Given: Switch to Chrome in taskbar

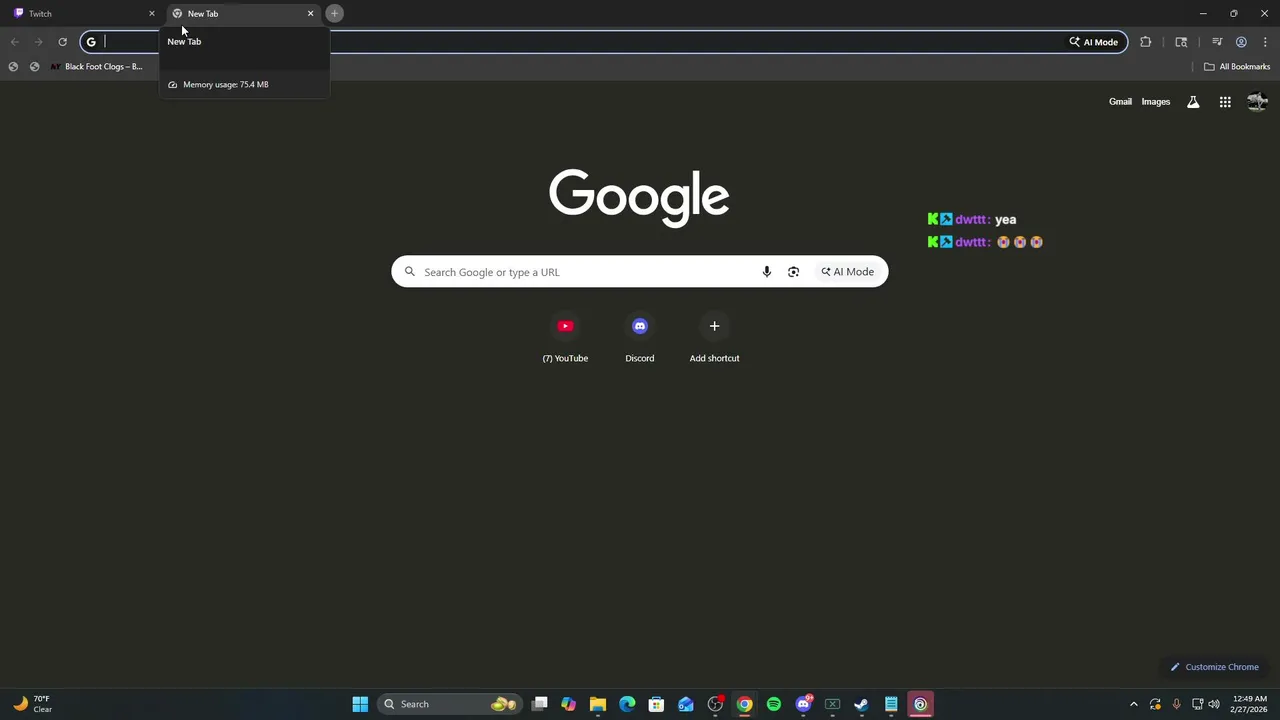Looking at the screenshot, I should click(x=744, y=704).
